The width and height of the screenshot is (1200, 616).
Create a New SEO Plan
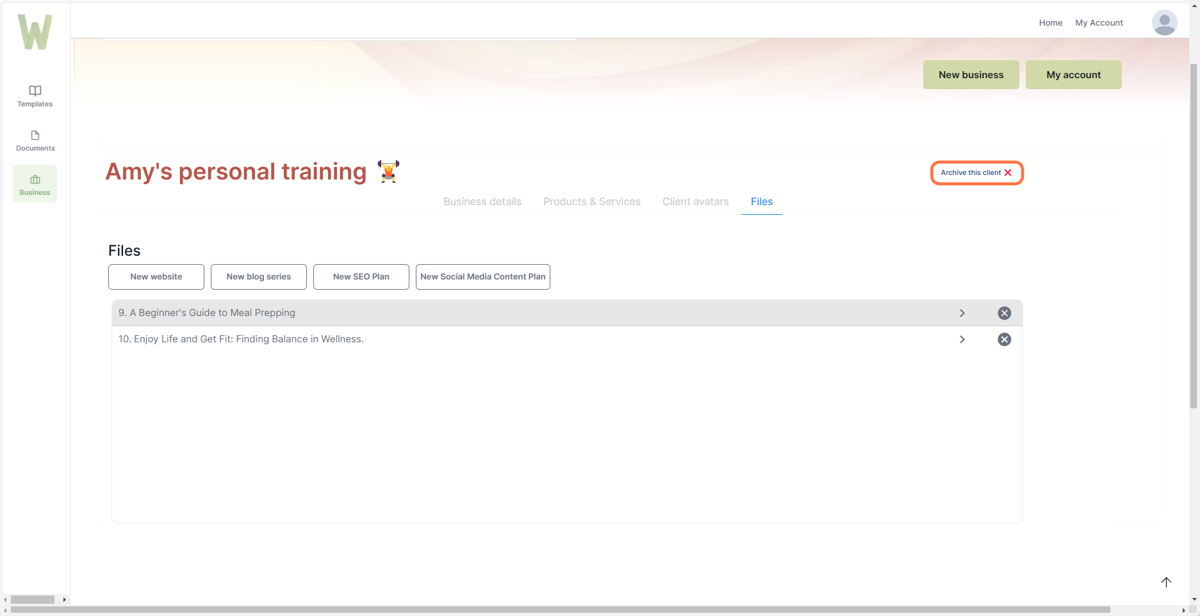[x=361, y=277]
